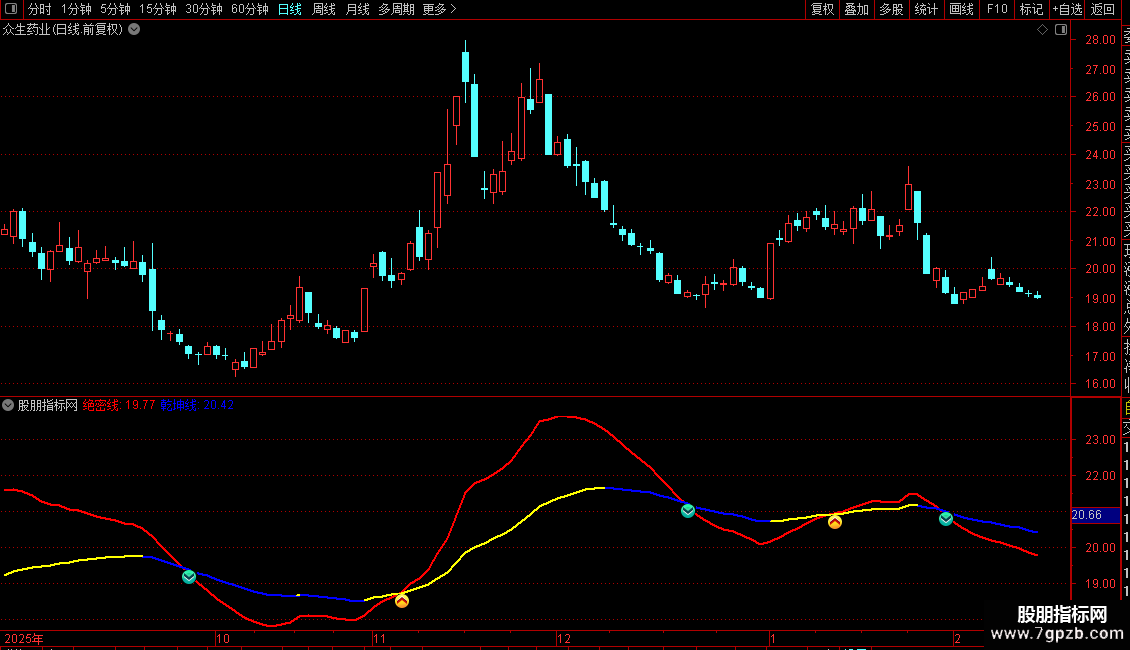1130x650 pixels.
Task: Click the month 11 marker on time axis
Action: [379, 638]
